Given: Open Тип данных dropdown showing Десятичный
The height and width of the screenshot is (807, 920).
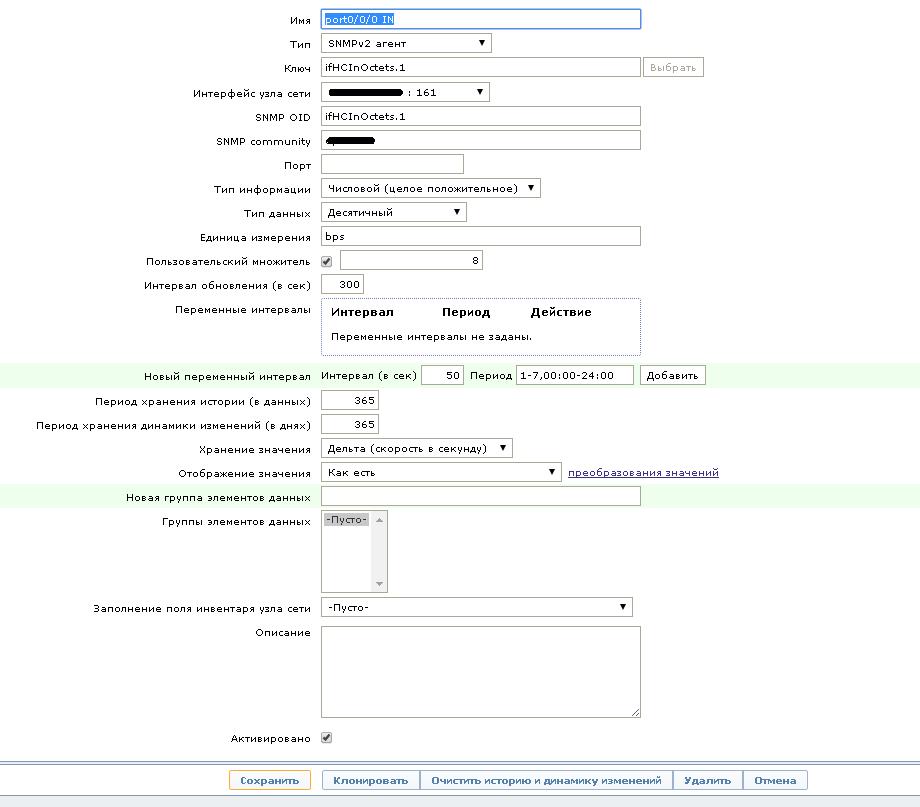Looking at the screenshot, I should click(x=394, y=212).
